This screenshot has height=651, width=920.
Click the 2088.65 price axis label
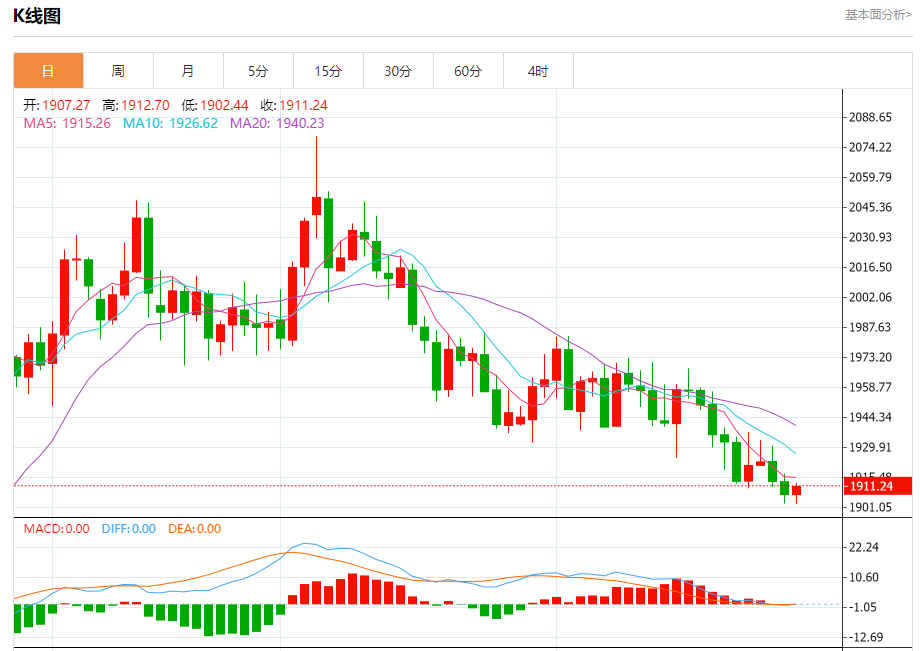point(870,117)
